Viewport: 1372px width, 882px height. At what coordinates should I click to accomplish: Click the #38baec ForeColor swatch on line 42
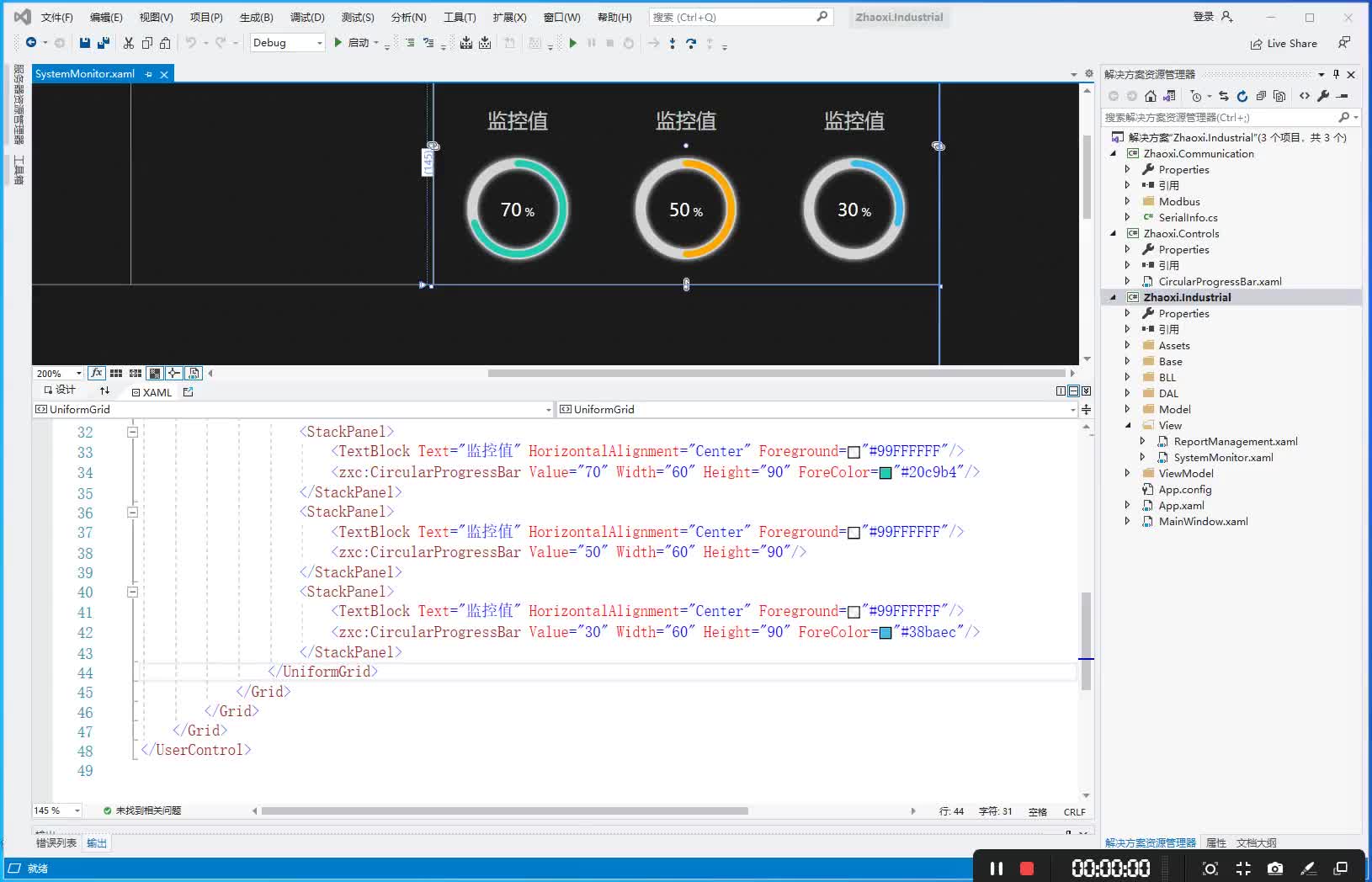[885, 633]
